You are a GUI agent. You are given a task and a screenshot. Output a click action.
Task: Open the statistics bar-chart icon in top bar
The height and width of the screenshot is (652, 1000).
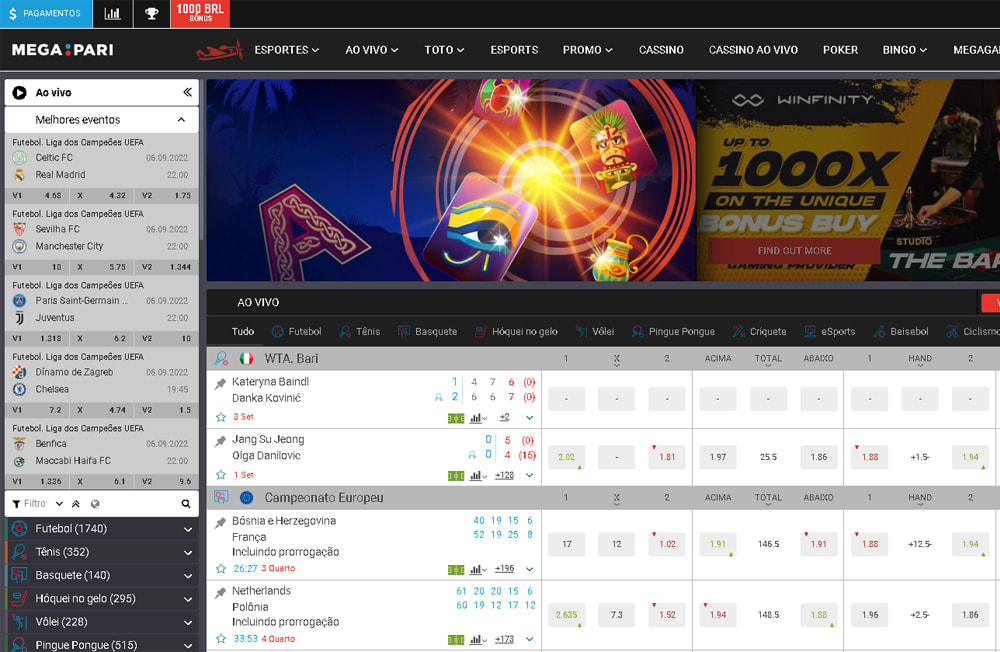(x=113, y=13)
